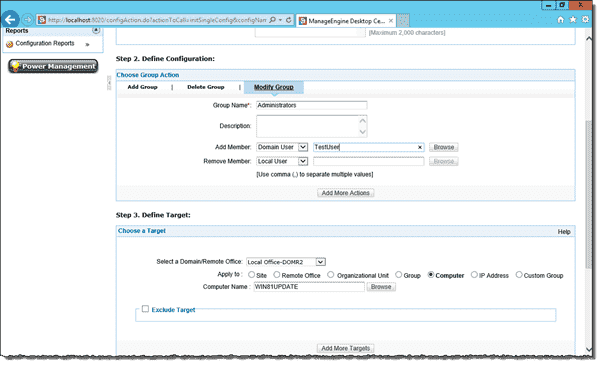Click the Computer Name field WIN81UPDATE
The width and height of the screenshot is (600, 365).
(309, 287)
